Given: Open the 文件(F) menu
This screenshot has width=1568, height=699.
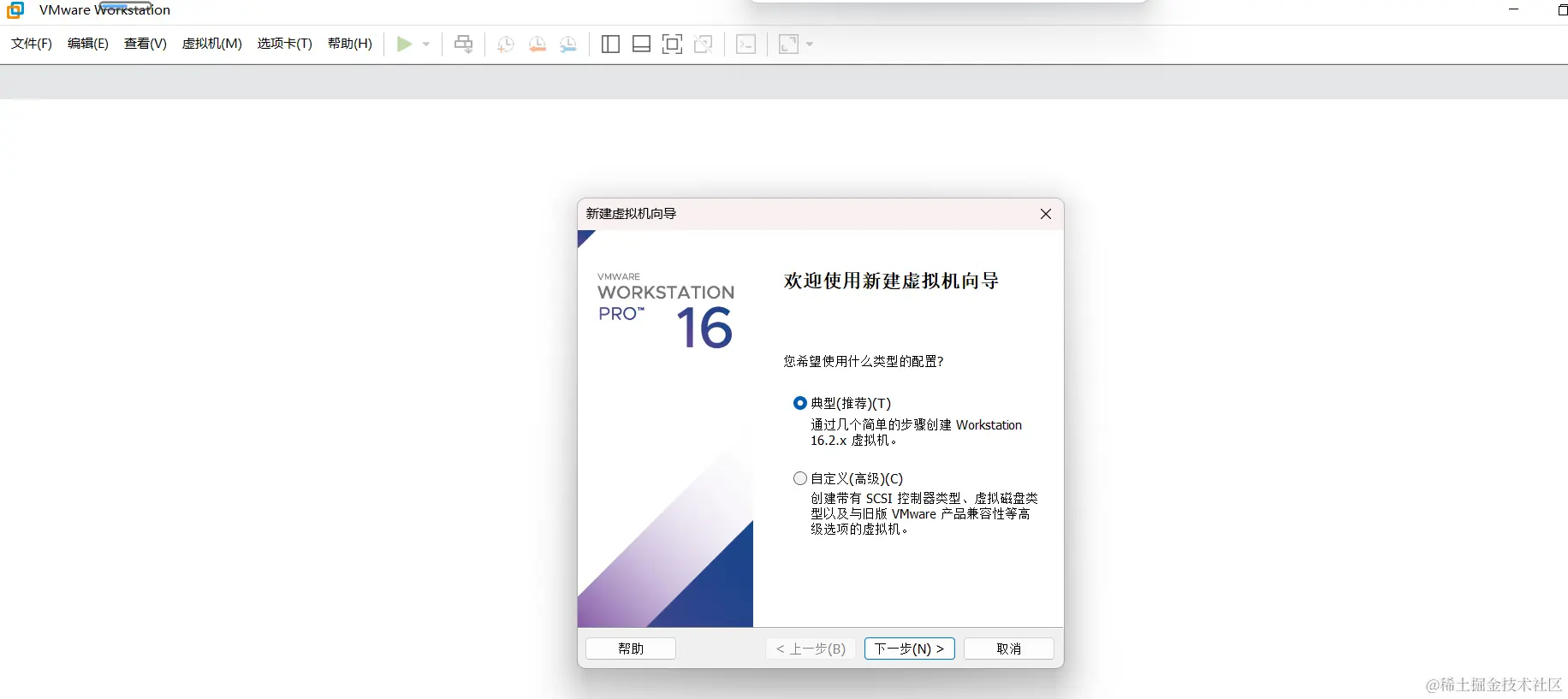Looking at the screenshot, I should 32,44.
